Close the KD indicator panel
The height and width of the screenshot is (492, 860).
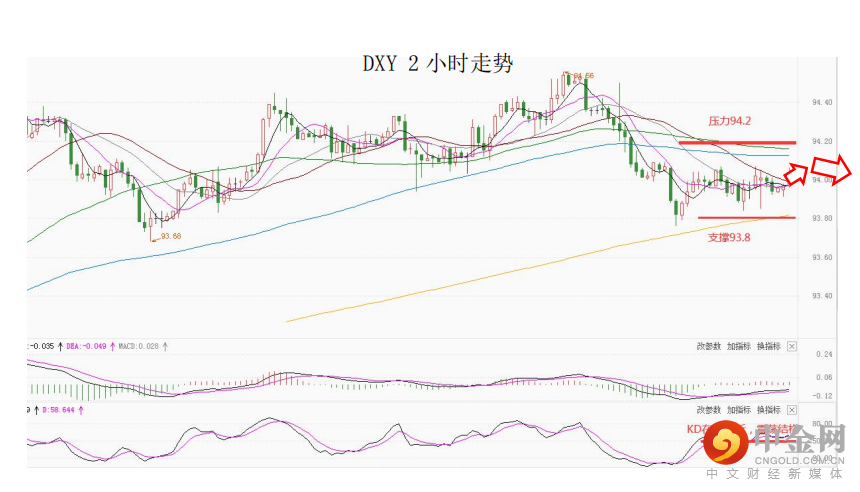pyautogui.click(x=791, y=410)
